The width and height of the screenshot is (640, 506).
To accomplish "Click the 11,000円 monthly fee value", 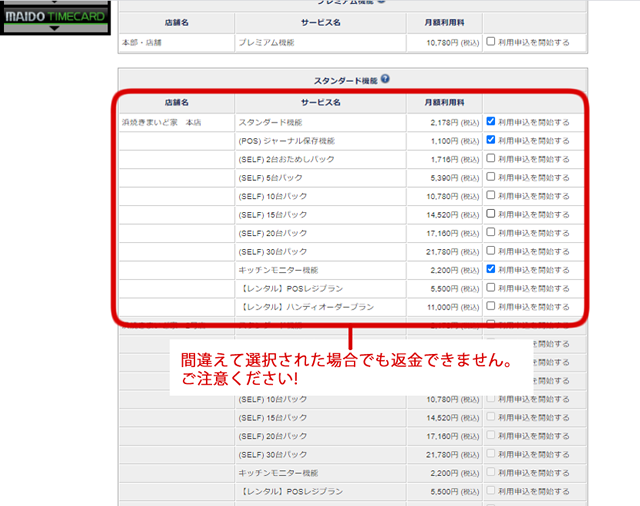I will [453, 307].
